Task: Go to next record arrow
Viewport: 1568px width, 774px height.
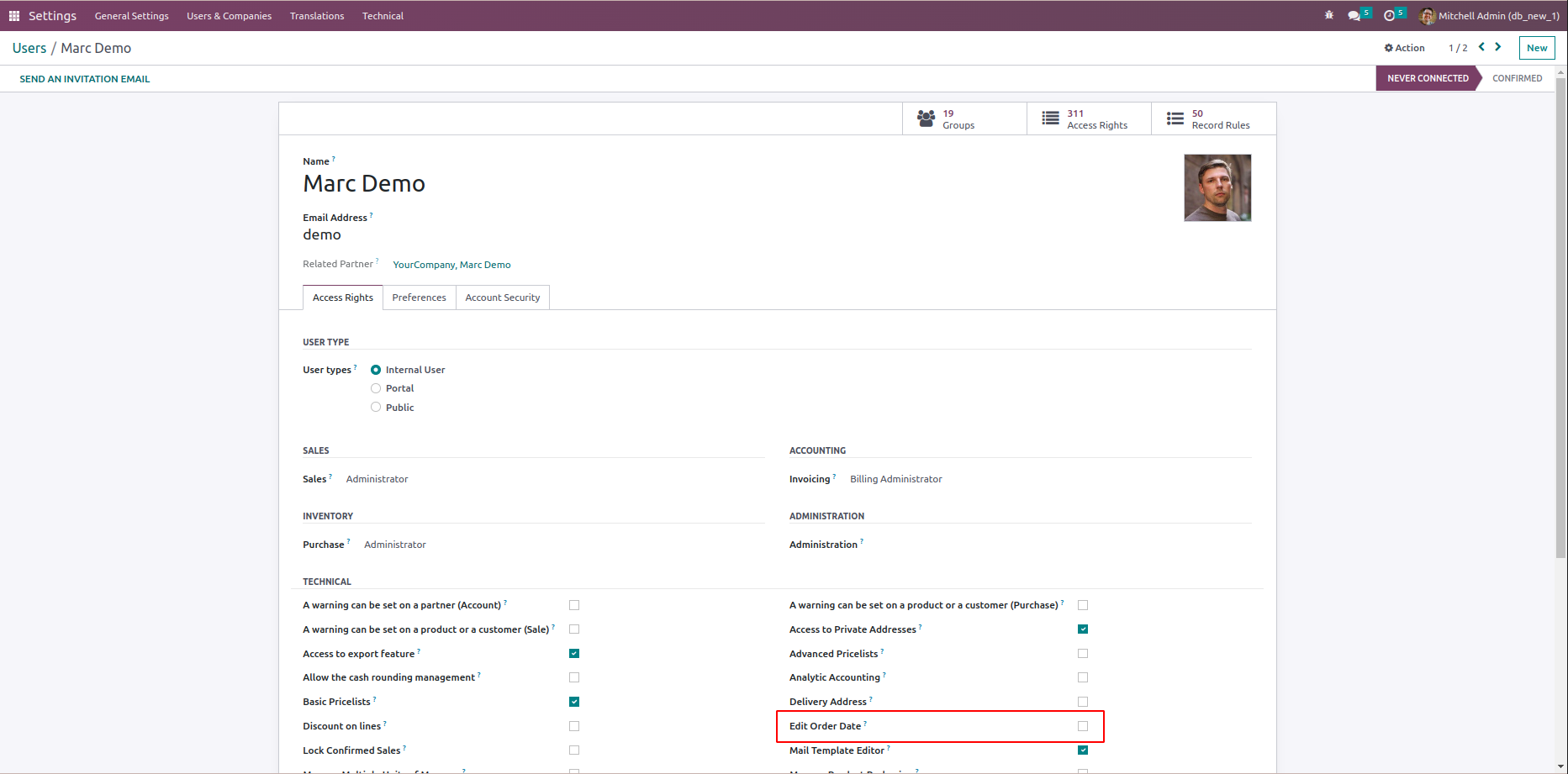Action: (x=1497, y=47)
